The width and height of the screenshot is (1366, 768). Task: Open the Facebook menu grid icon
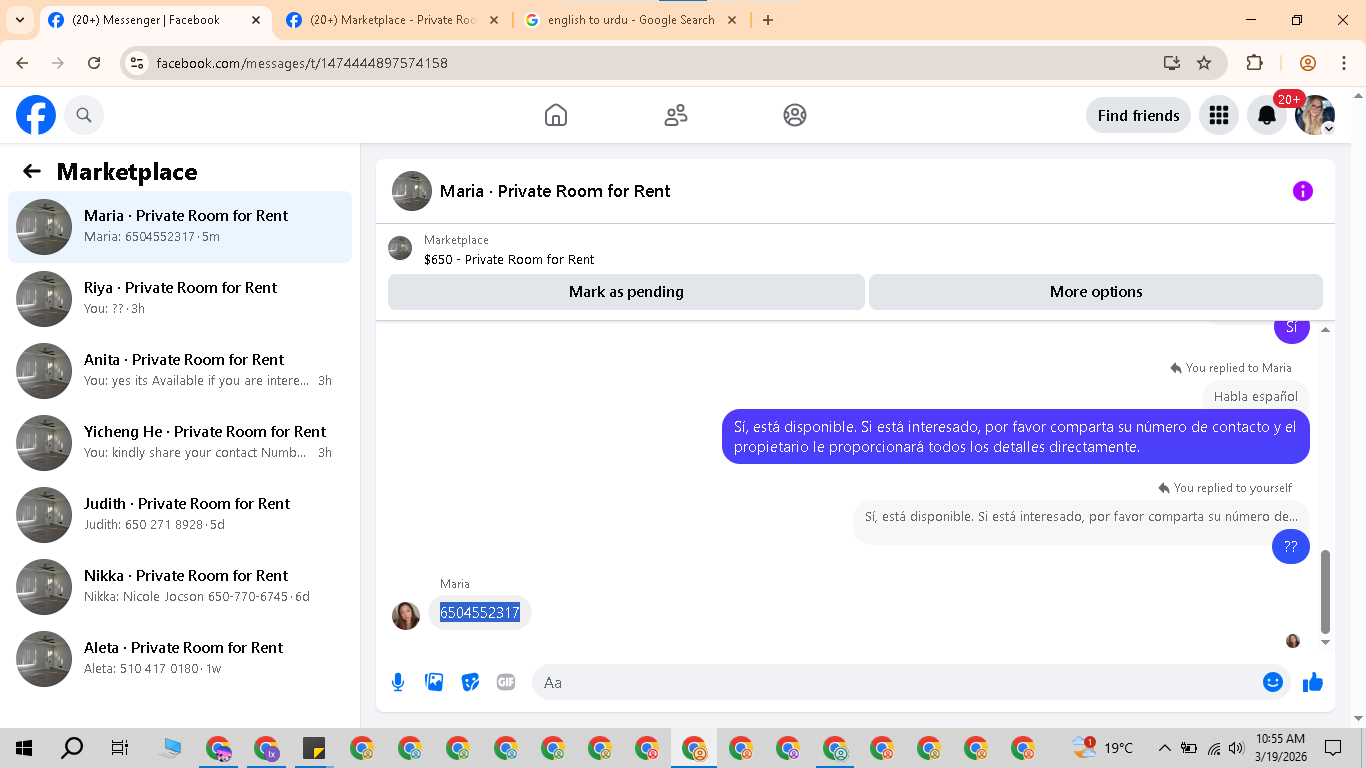[x=1218, y=115]
